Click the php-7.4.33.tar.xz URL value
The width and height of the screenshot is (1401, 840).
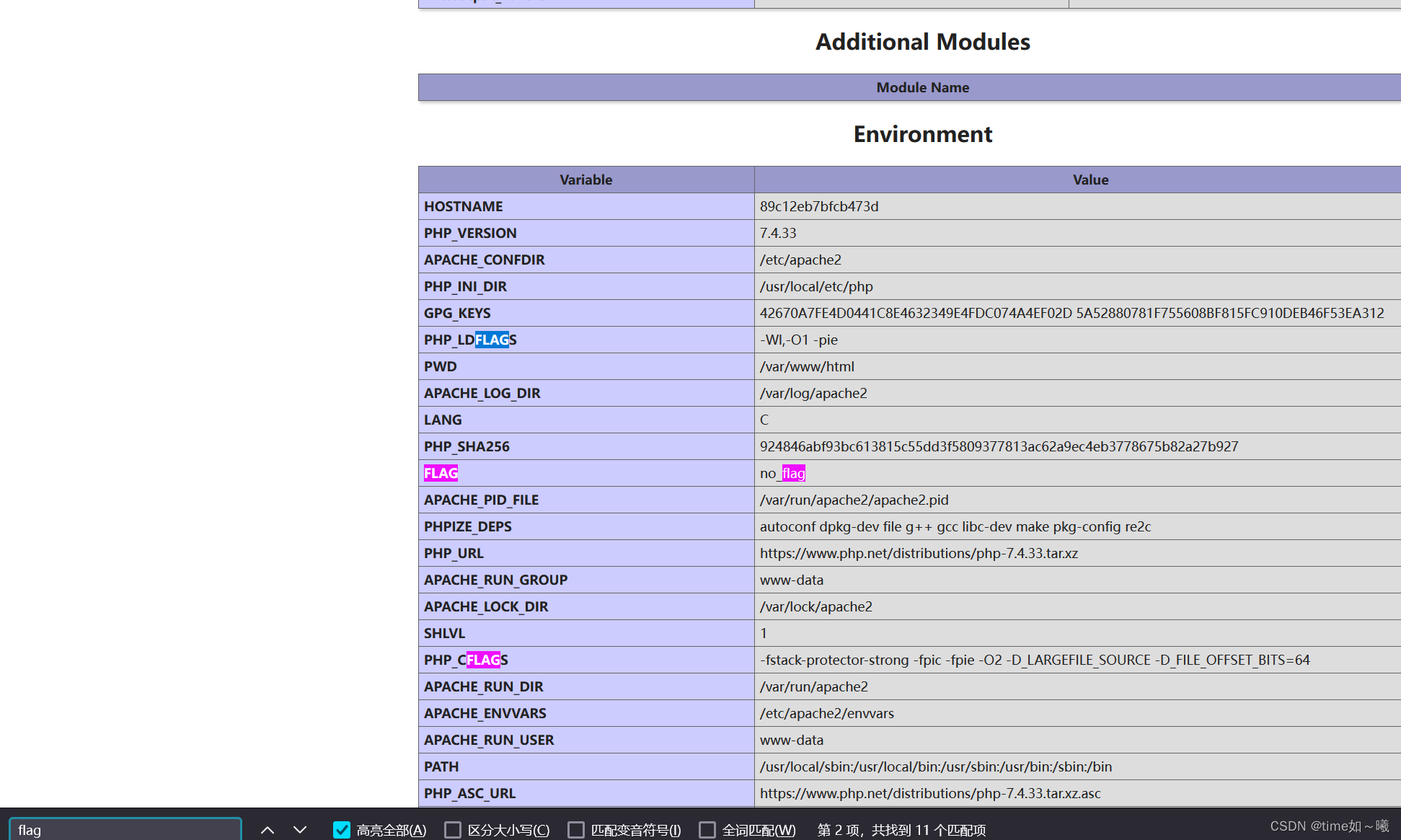(919, 553)
